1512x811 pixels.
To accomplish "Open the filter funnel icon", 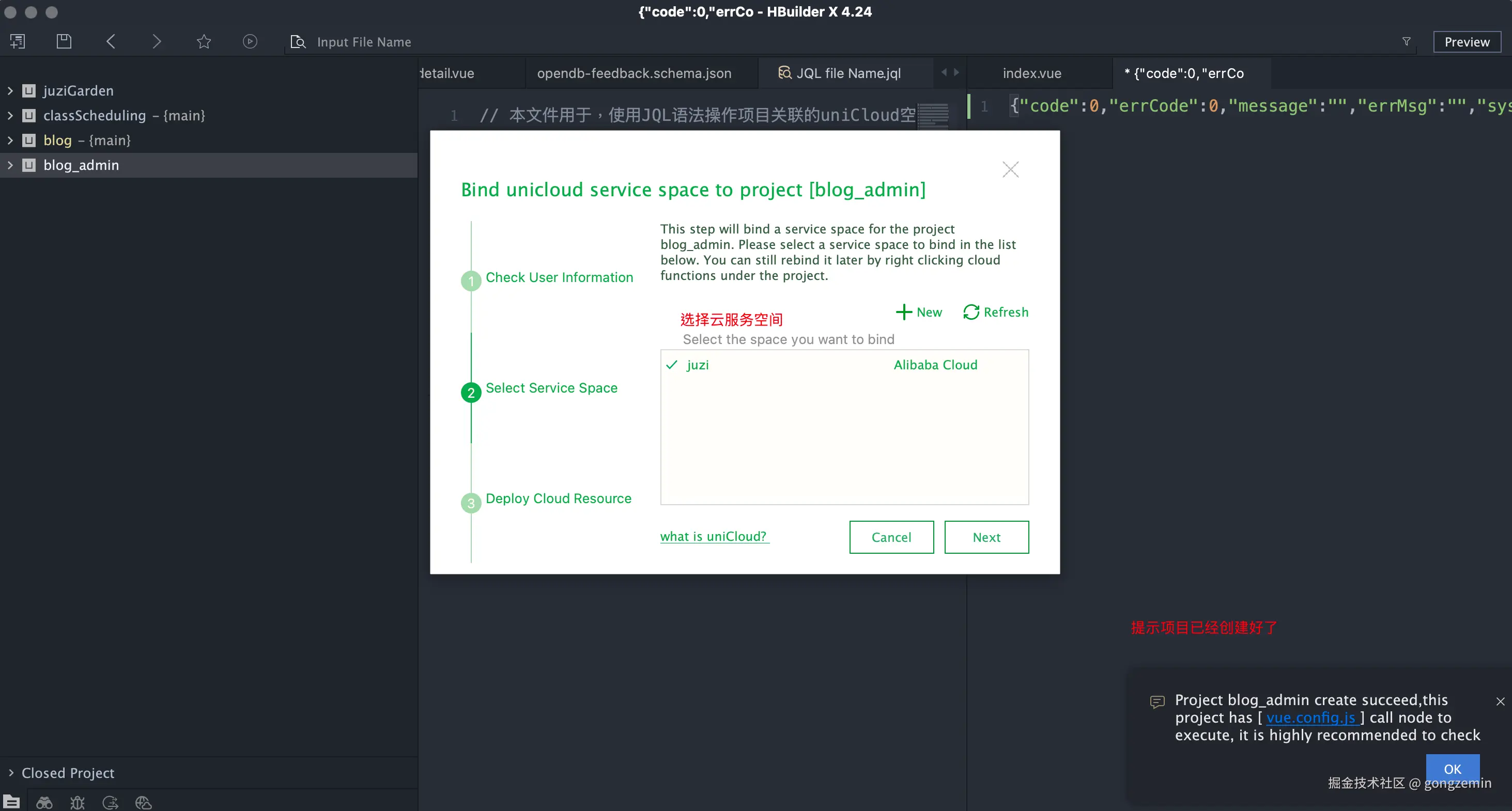I will click(1407, 42).
